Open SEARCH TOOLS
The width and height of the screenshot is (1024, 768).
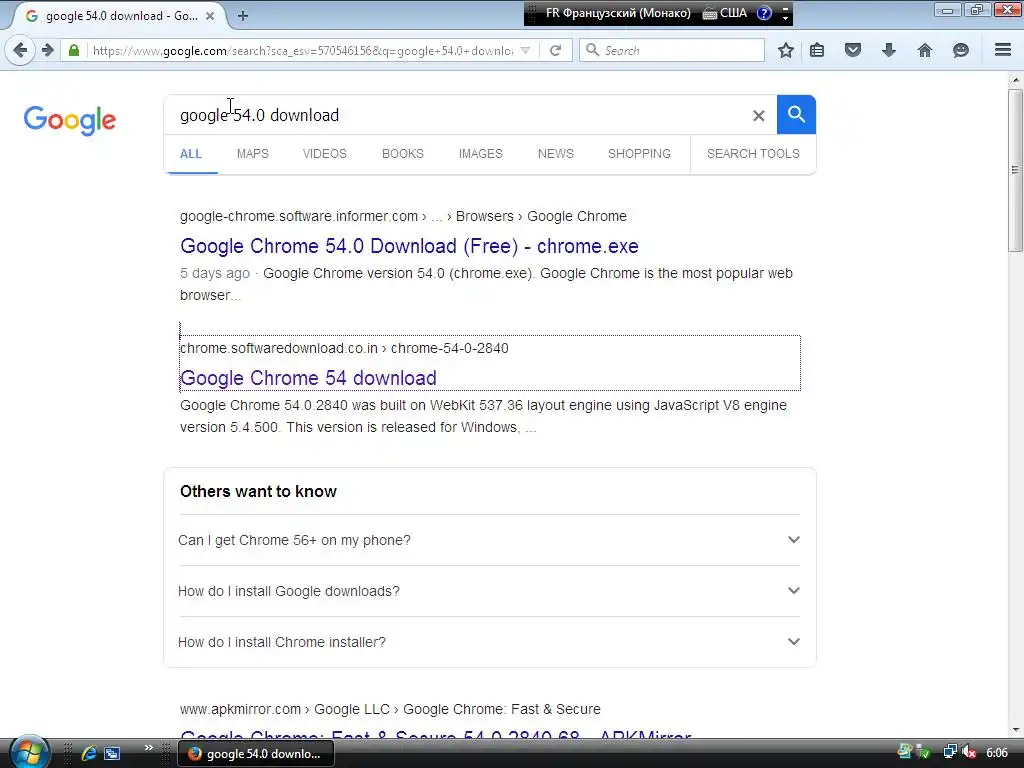(753, 154)
